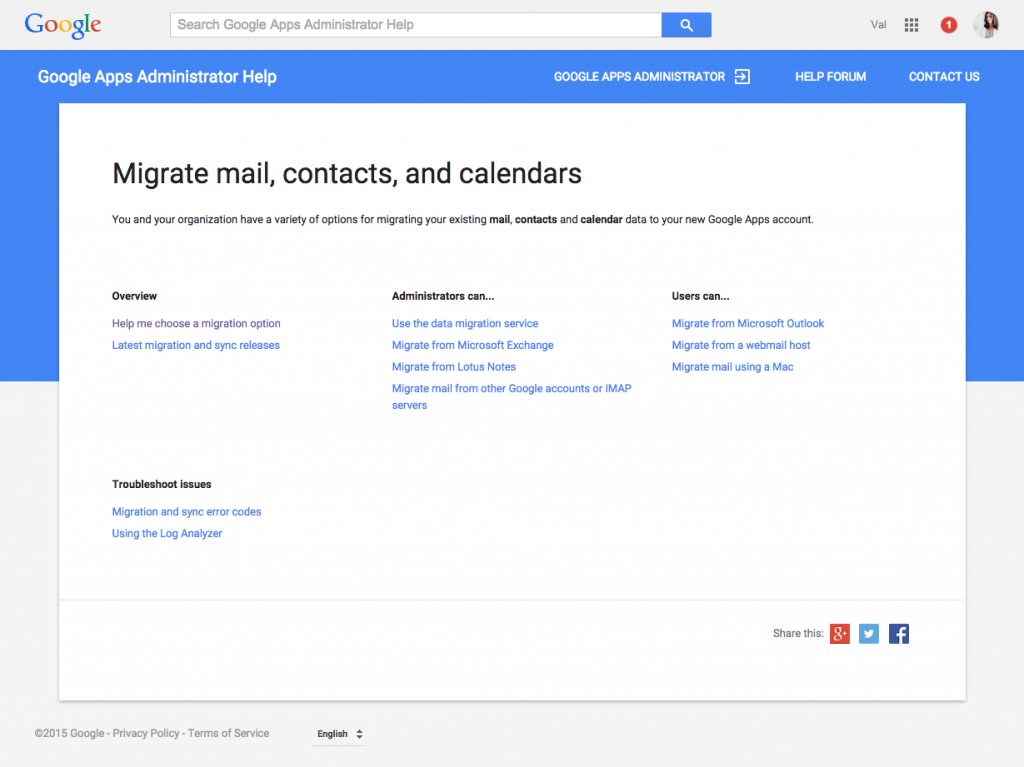This screenshot has width=1024, height=767.
Task: Open the Privacy Policy link
Action: (x=146, y=733)
